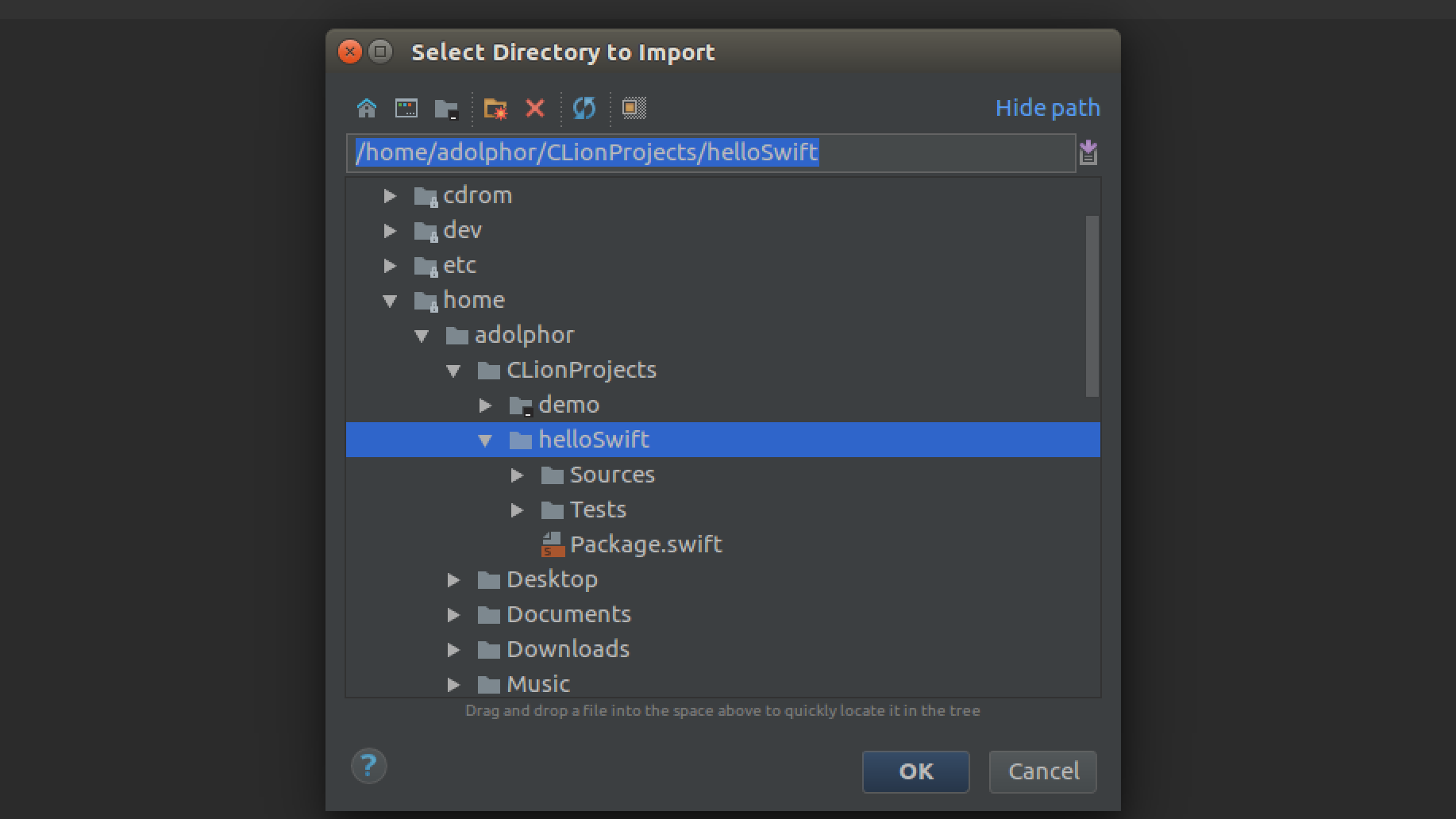
Task: Collapse the helloSwift folder
Action: click(485, 440)
